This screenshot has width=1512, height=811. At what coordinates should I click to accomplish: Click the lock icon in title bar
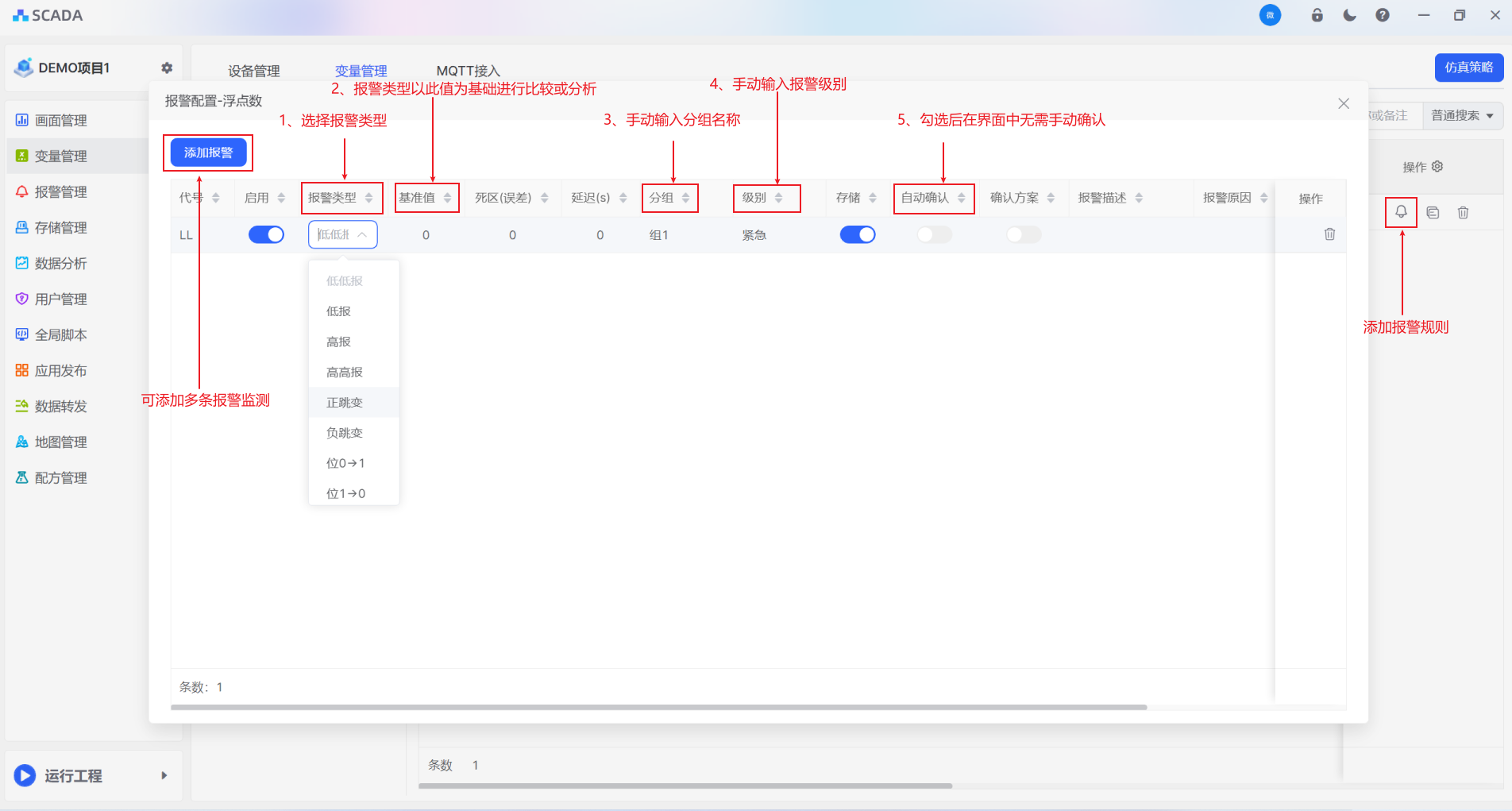click(1317, 16)
